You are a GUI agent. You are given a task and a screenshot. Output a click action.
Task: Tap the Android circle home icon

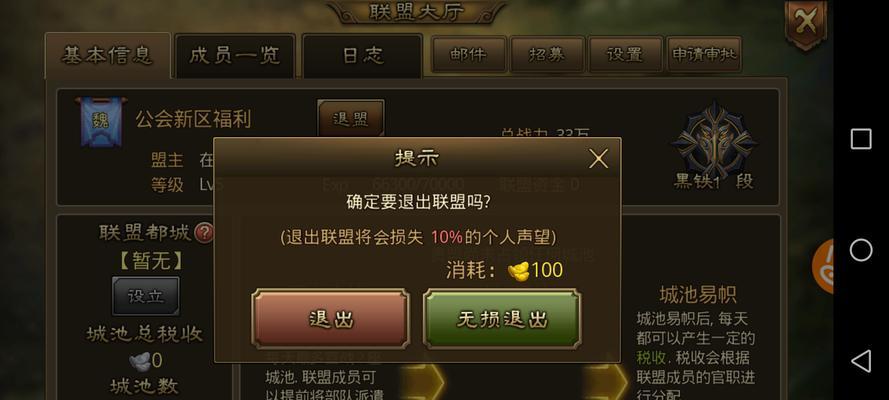pos(861,250)
